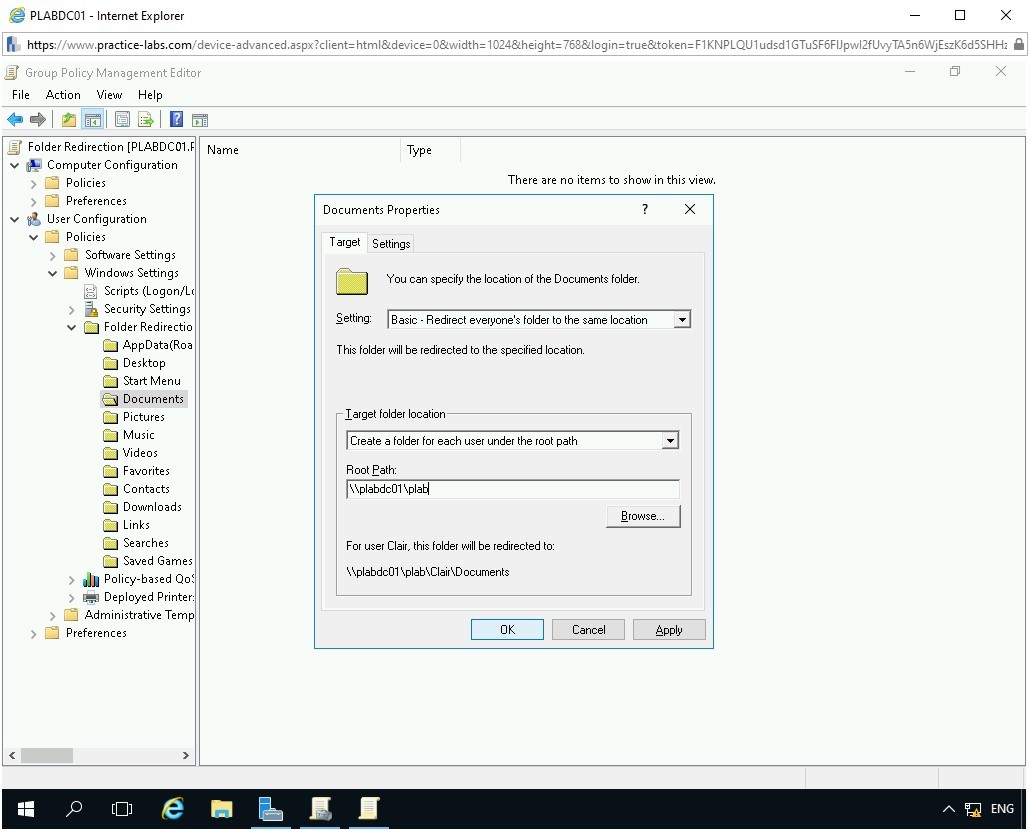Open File Explorer from the taskbar
Viewport: 1030px width, 833px height.
point(221,809)
